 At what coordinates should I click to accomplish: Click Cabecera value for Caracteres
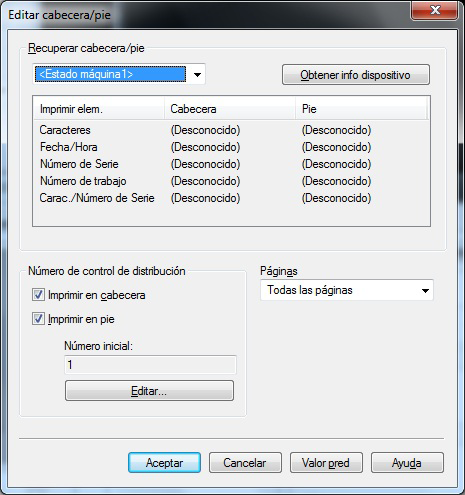pyautogui.click(x=205, y=130)
